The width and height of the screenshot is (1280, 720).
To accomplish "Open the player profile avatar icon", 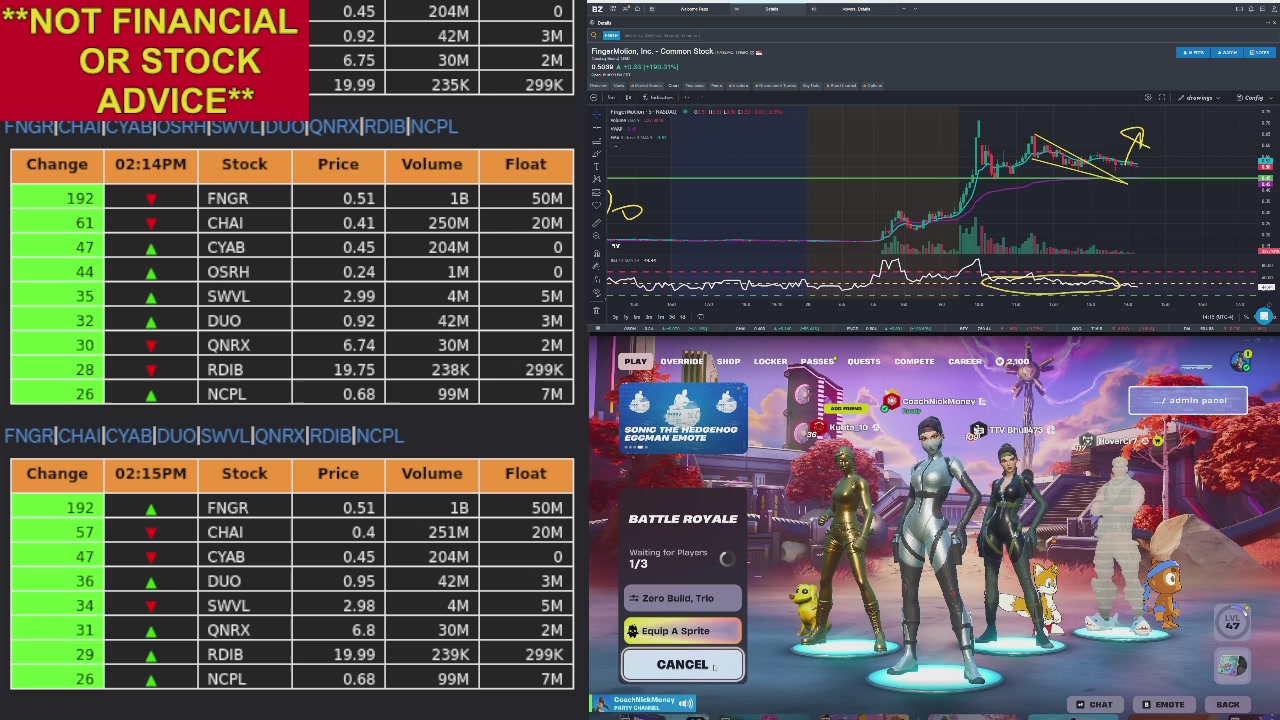I will tap(1241, 360).
